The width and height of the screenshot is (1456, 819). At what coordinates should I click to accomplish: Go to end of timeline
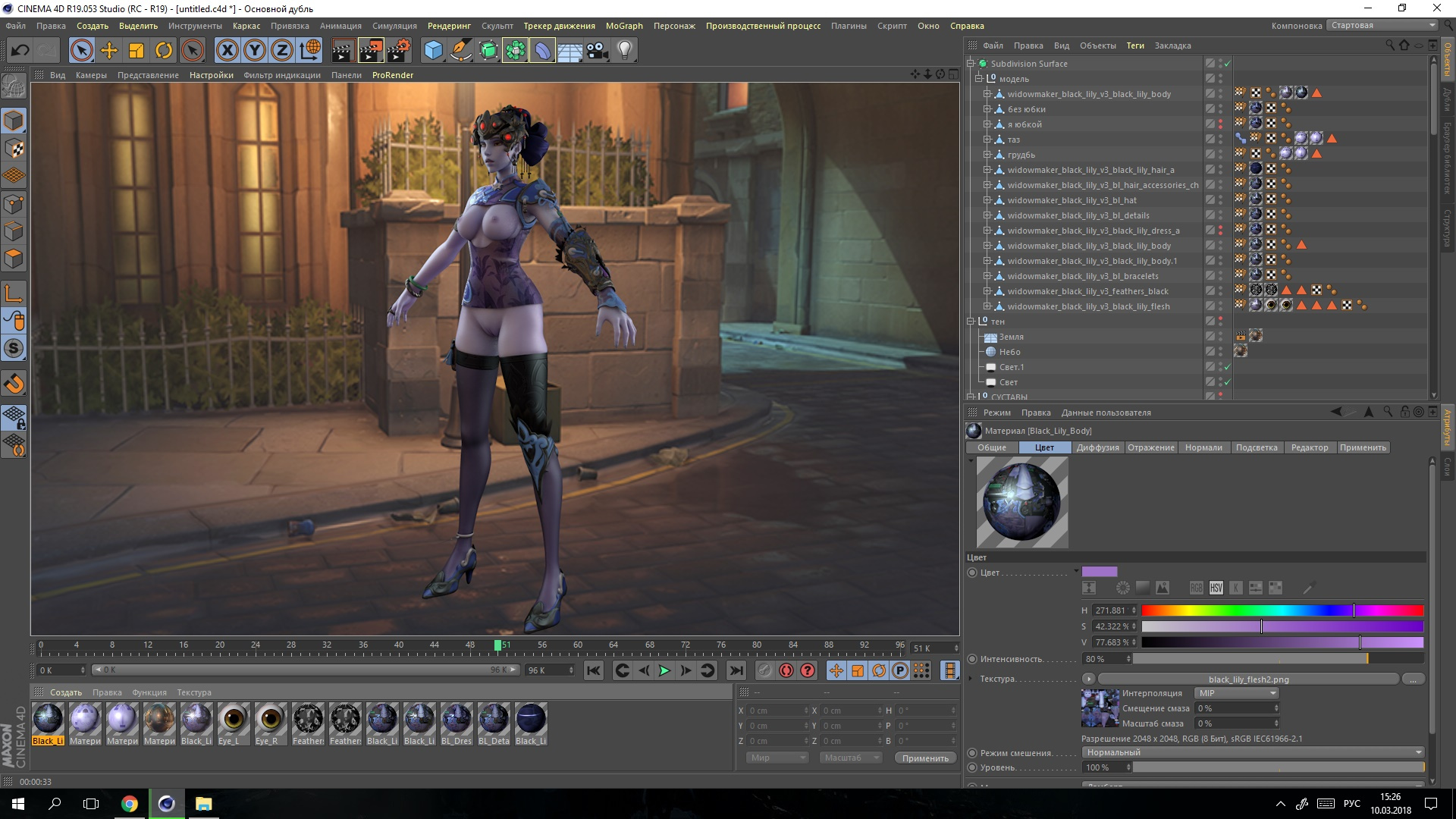[736, 670]
